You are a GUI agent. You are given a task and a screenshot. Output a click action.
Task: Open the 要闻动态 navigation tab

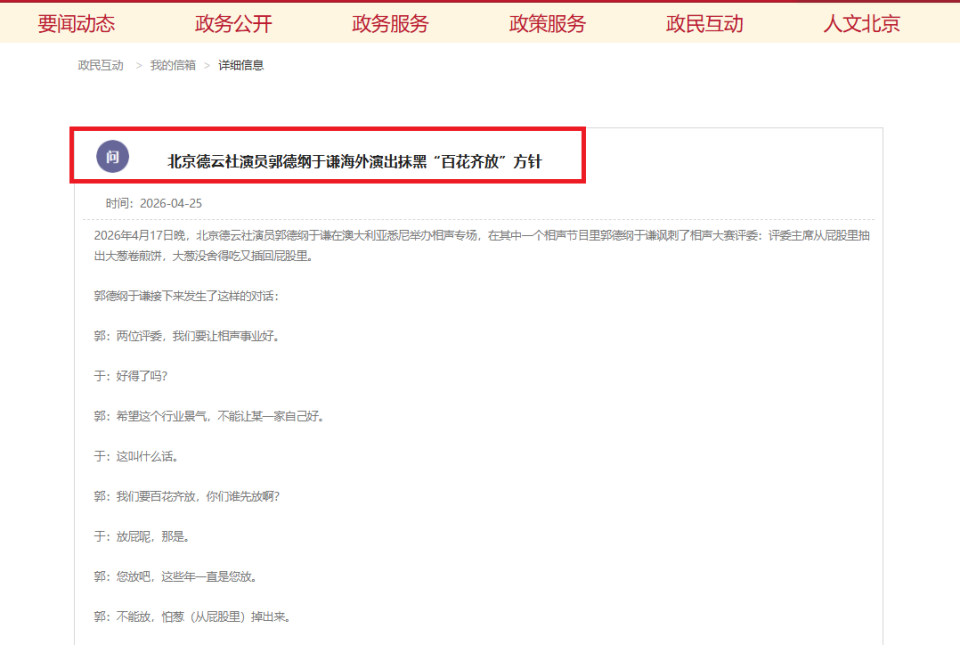76,24
